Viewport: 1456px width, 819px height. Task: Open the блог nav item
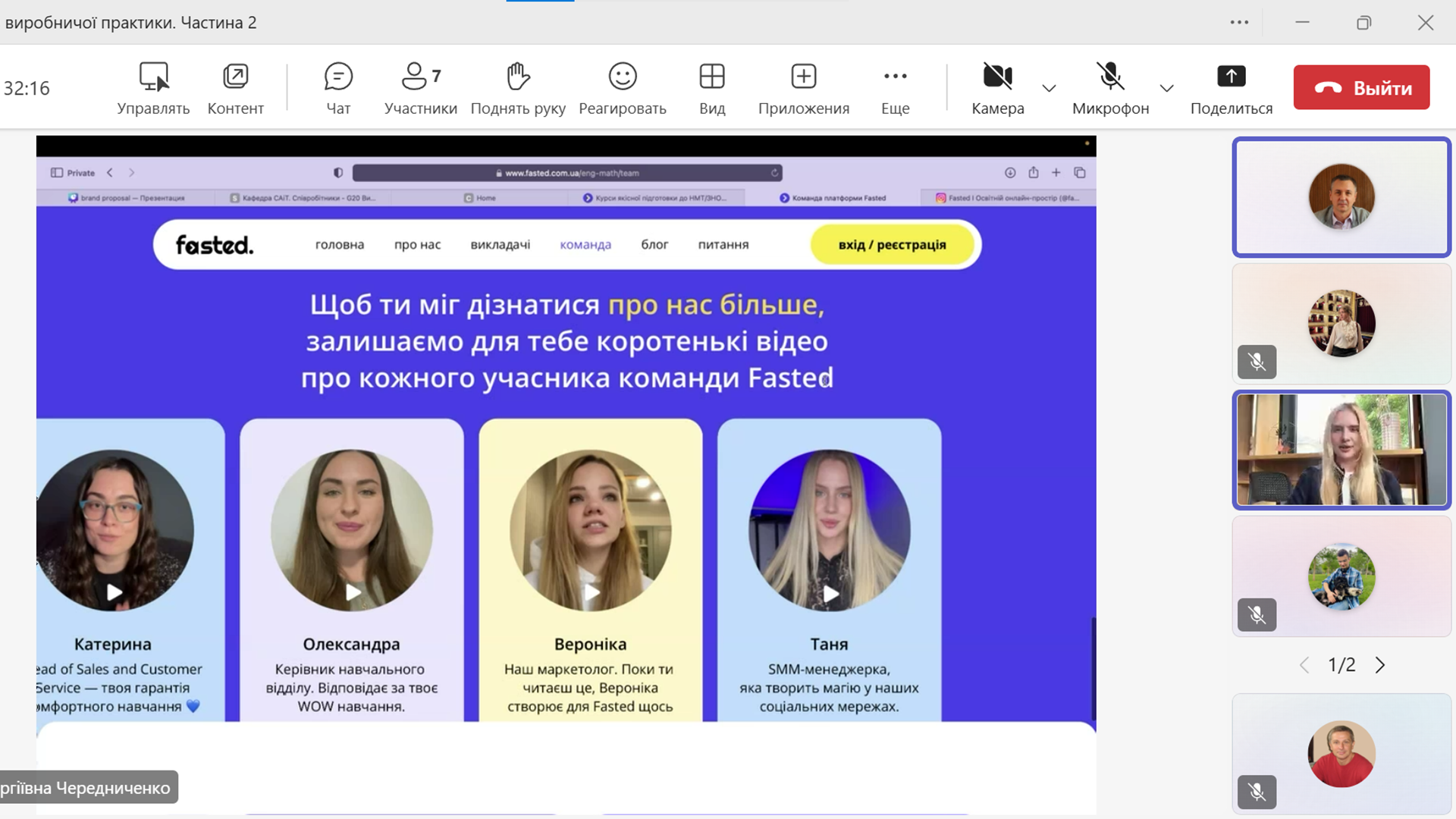pyautogui.click(x=654, y=244)
